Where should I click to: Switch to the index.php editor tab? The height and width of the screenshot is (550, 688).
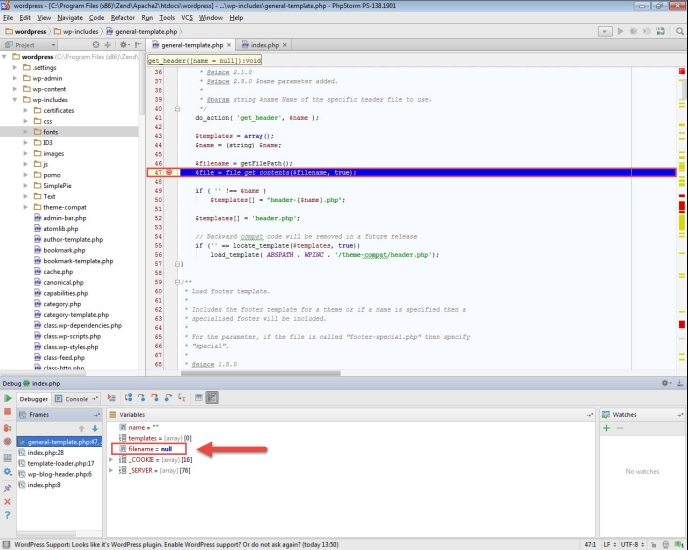263,45
